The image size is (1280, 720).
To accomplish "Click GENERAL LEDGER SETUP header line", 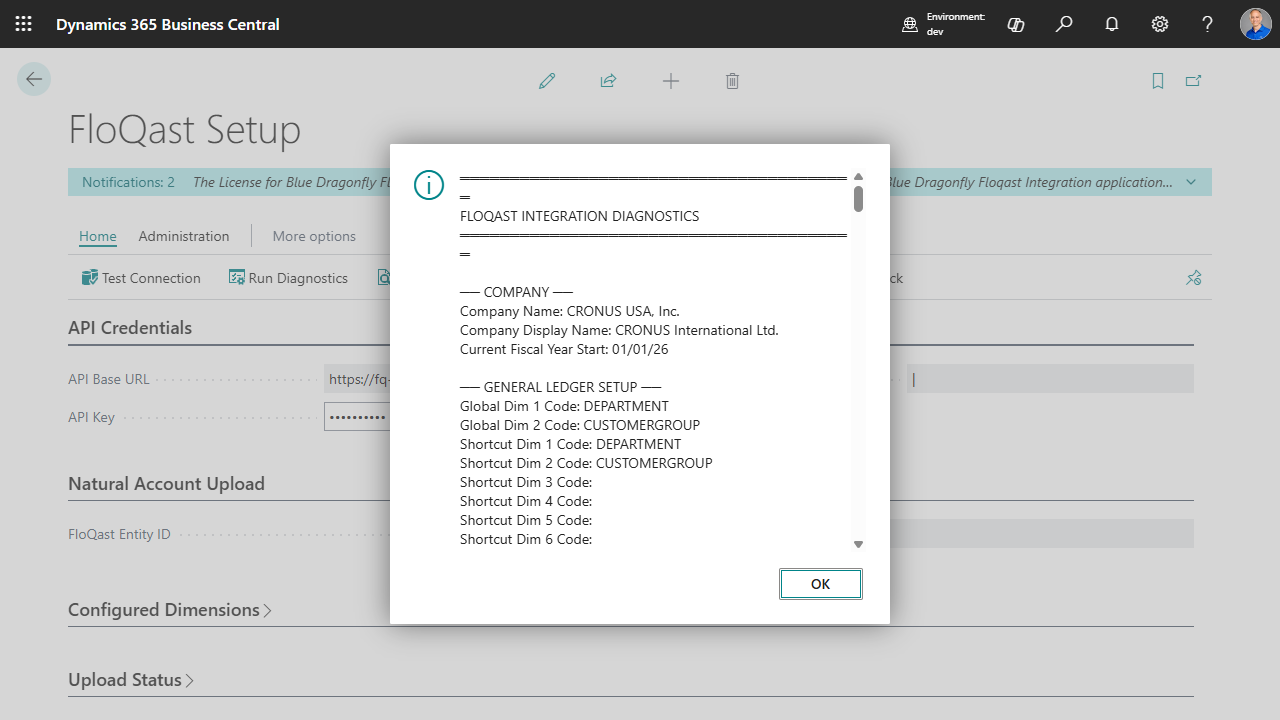I will click(x=560, y=387).
